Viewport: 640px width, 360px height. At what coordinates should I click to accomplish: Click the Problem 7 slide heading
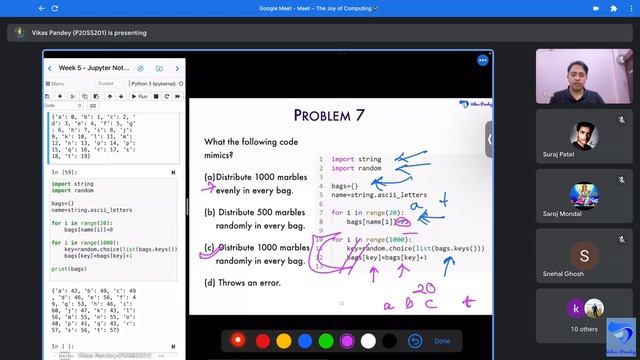[x=329, y=116]
